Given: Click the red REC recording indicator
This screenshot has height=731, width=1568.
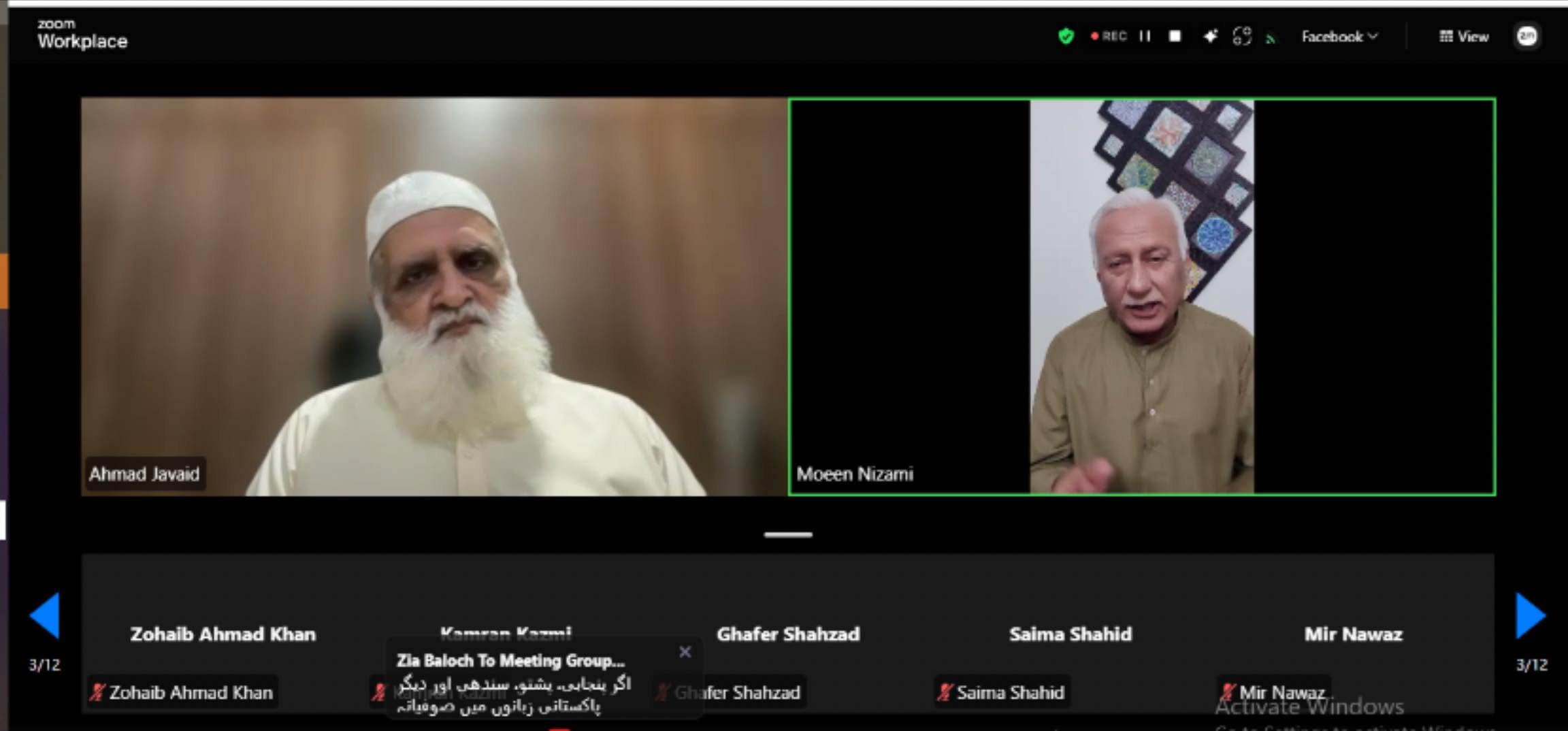Looking at the screenshot, I should (1109, 36).
